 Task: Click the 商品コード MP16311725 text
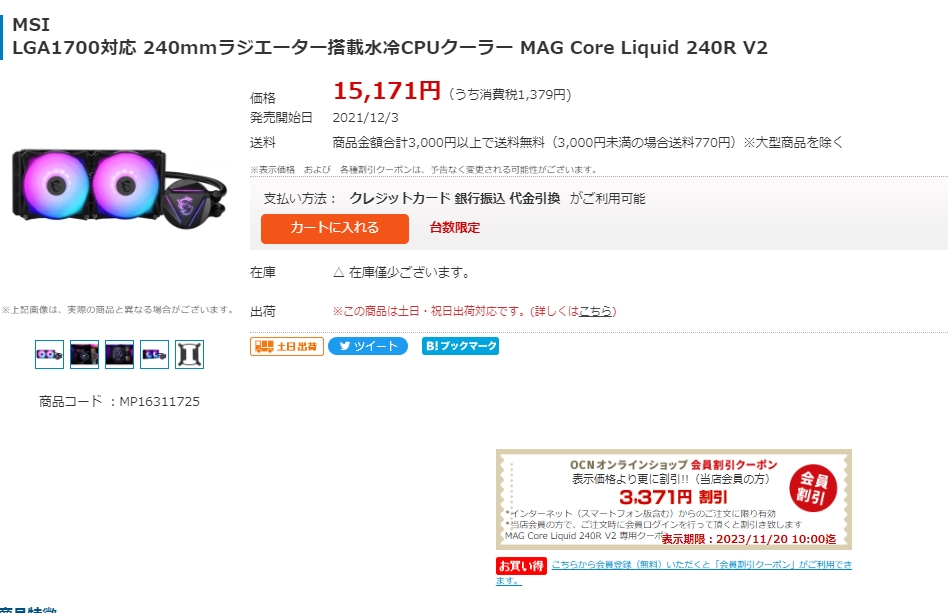pos(119,401)
